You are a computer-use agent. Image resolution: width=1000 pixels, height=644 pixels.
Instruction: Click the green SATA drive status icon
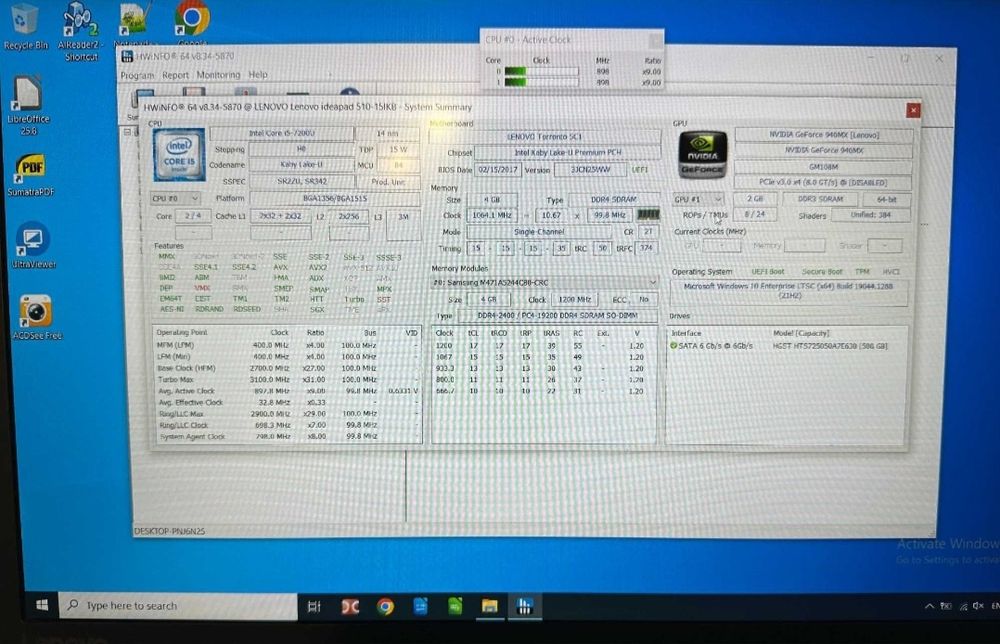click(x=673, y=346)
